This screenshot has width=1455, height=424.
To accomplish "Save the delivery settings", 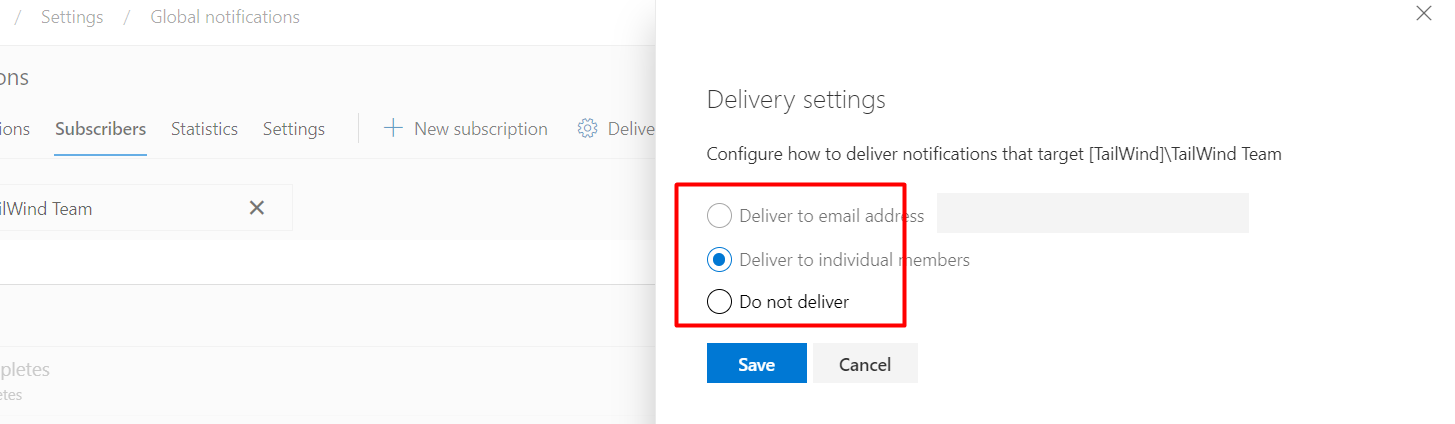I will point(757,364).
